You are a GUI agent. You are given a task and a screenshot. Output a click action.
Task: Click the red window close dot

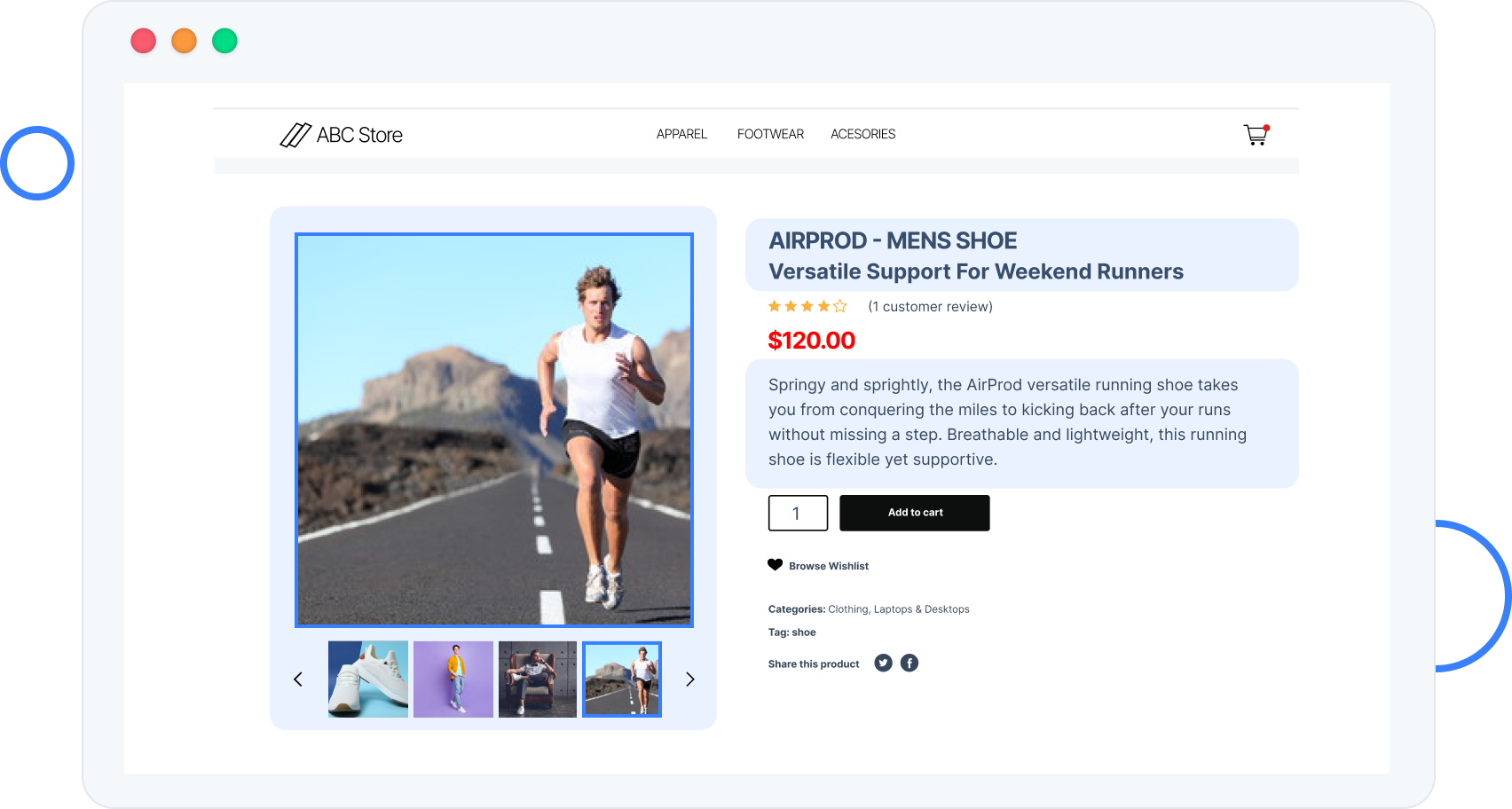(143, 41)
